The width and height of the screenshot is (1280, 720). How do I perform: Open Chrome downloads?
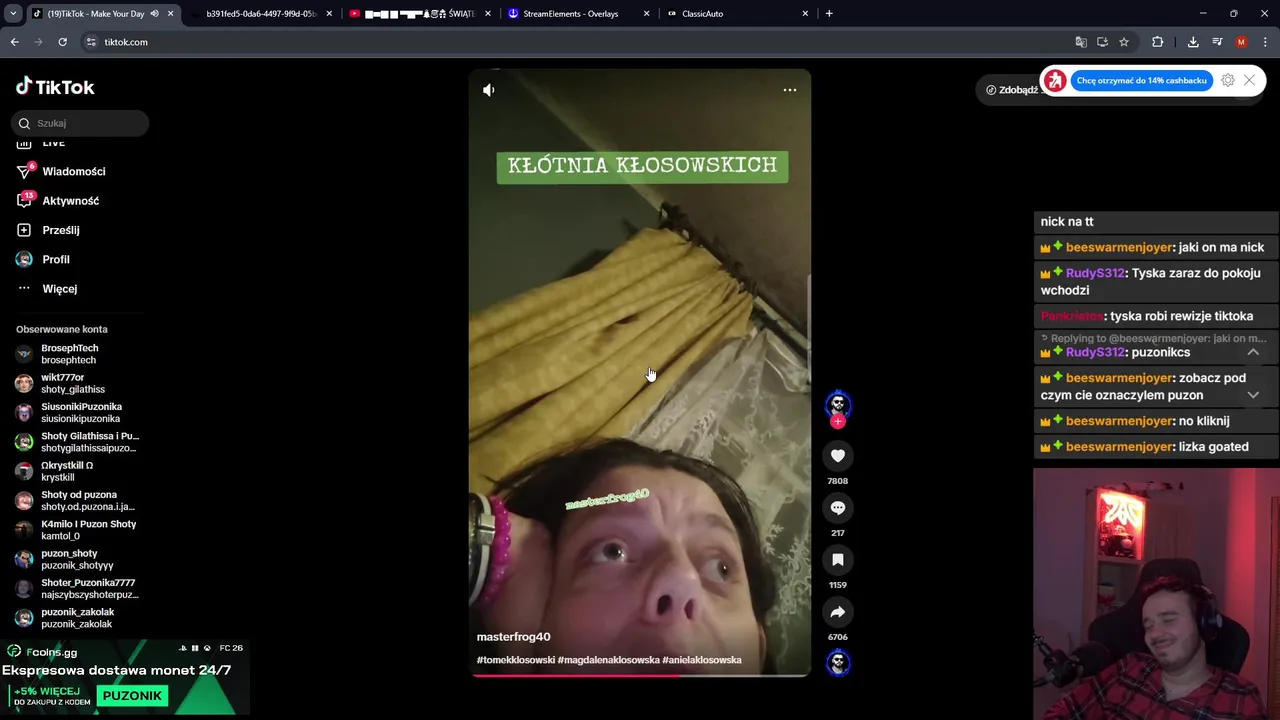[1193, 42]
